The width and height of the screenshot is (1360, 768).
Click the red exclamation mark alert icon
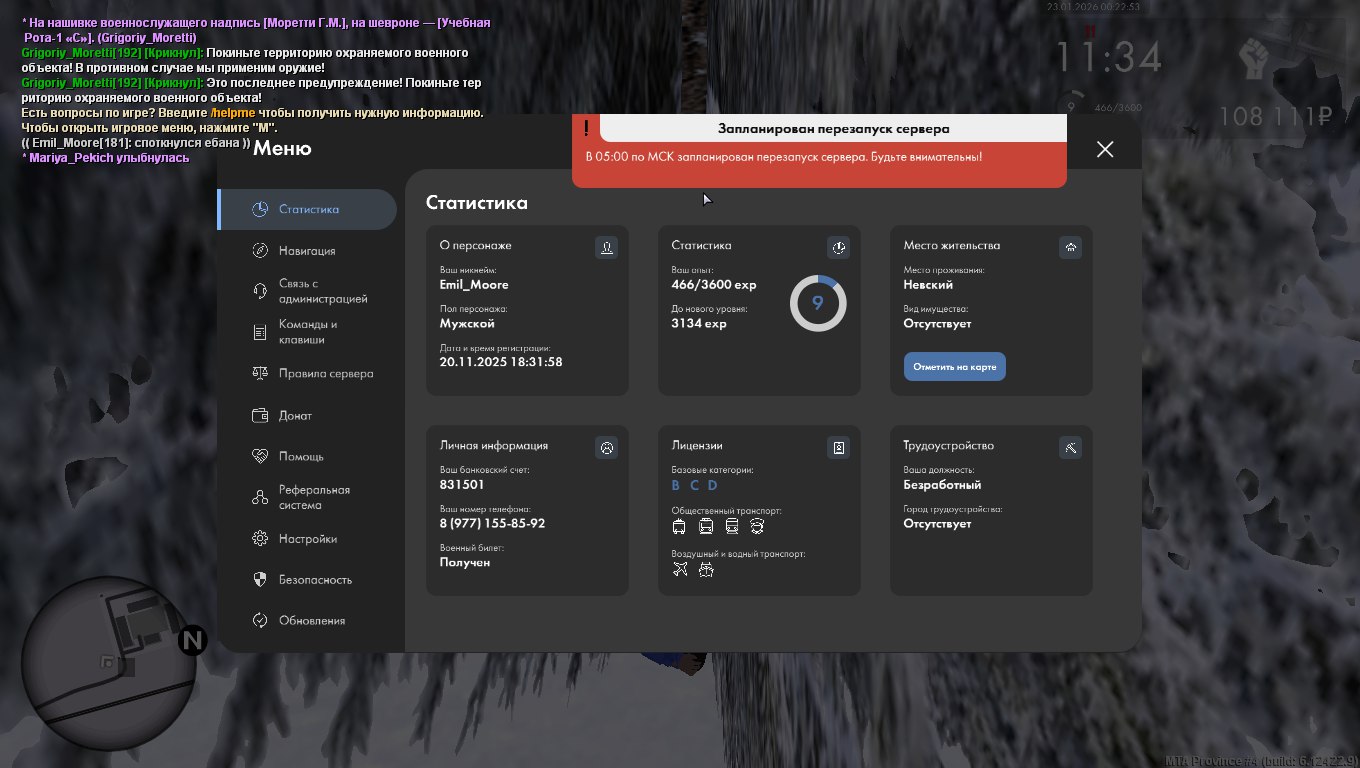(x=586, y=128)
